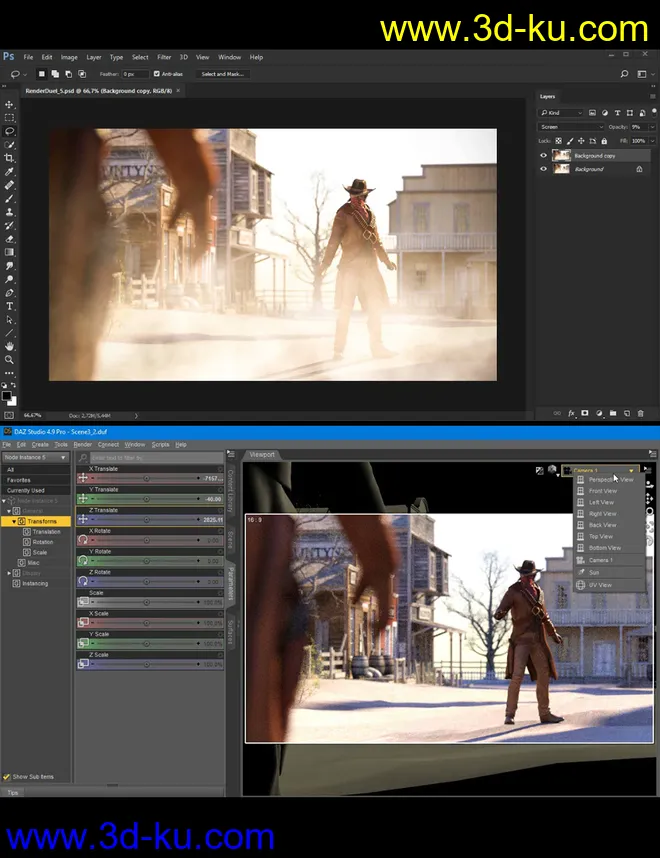The height and width of the screenshot is (858, 660).
Task: Delete layer using the trash icon
Action: 640,412
